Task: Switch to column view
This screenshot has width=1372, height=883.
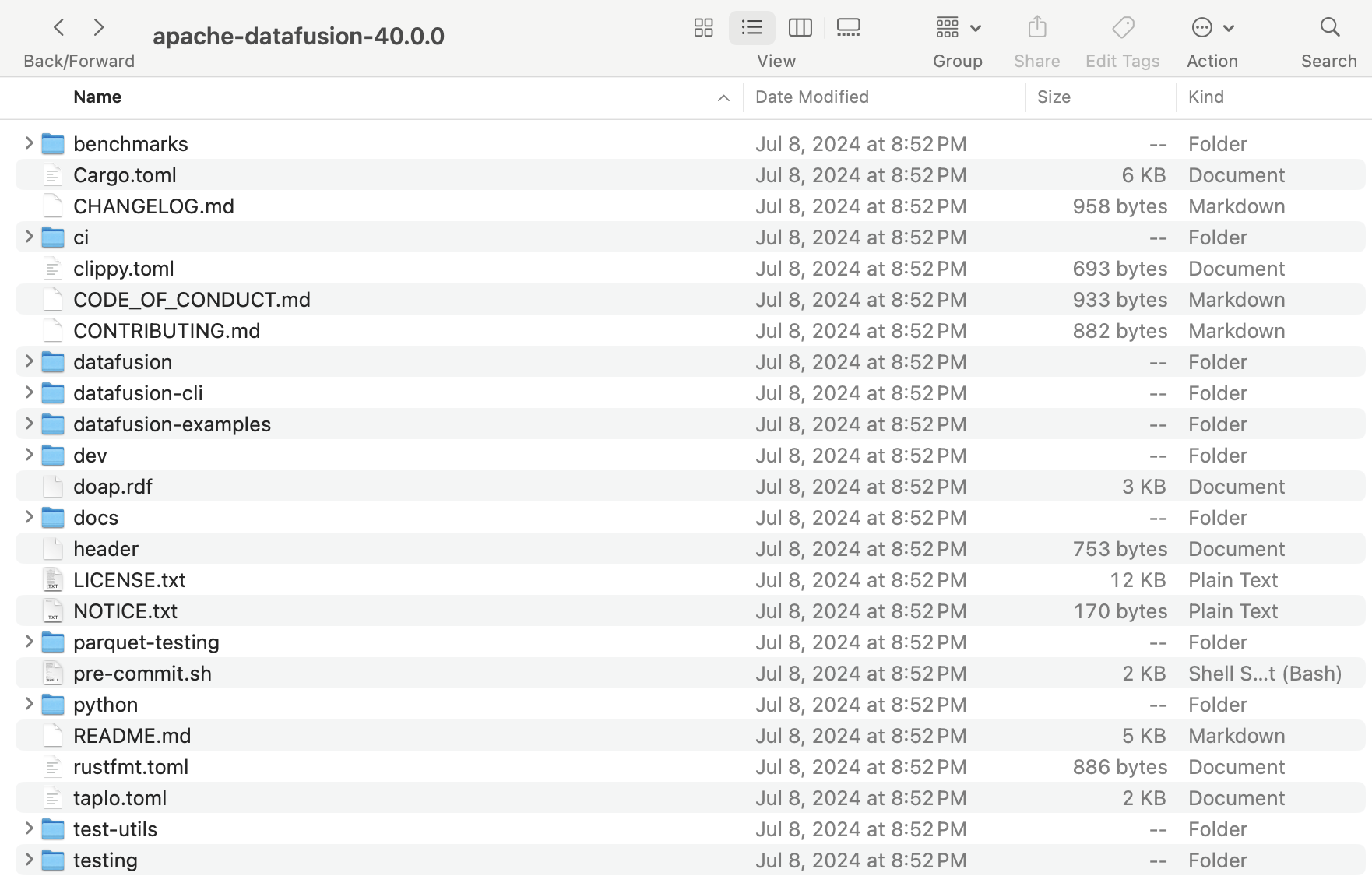Action: click(x=800, y=28)
